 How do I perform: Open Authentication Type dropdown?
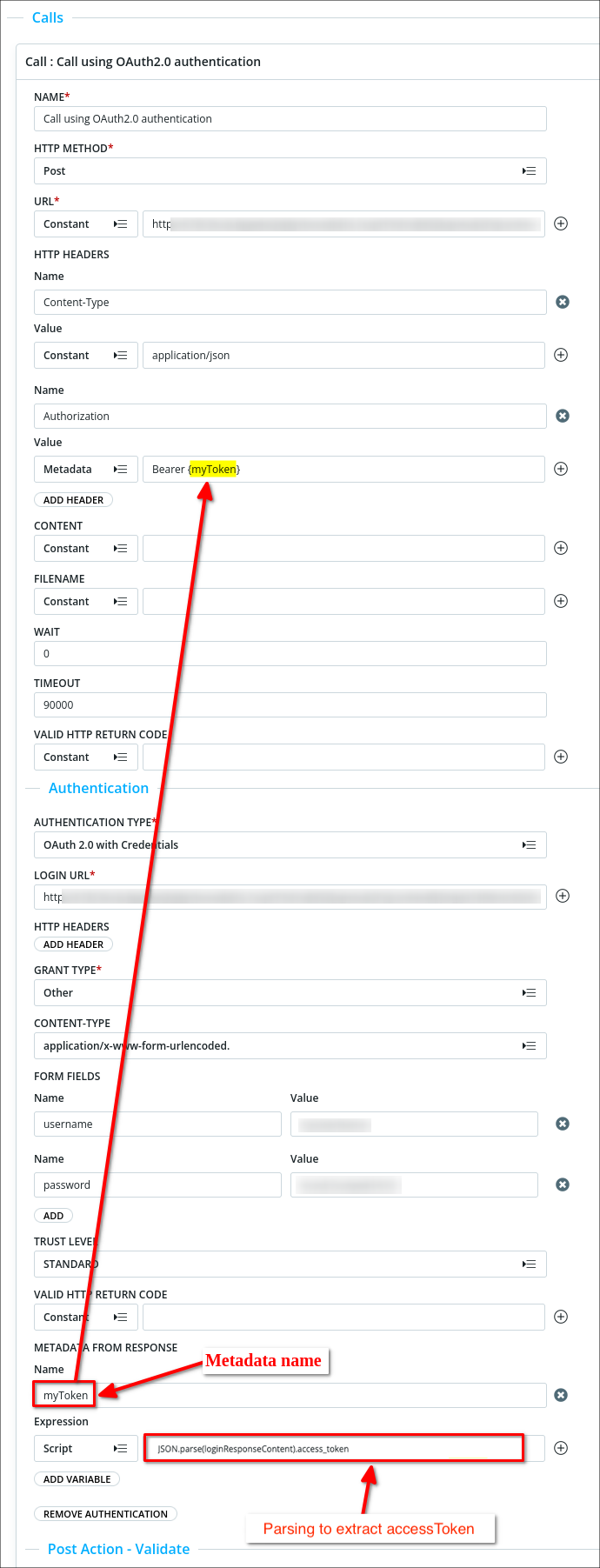[290, 844]
